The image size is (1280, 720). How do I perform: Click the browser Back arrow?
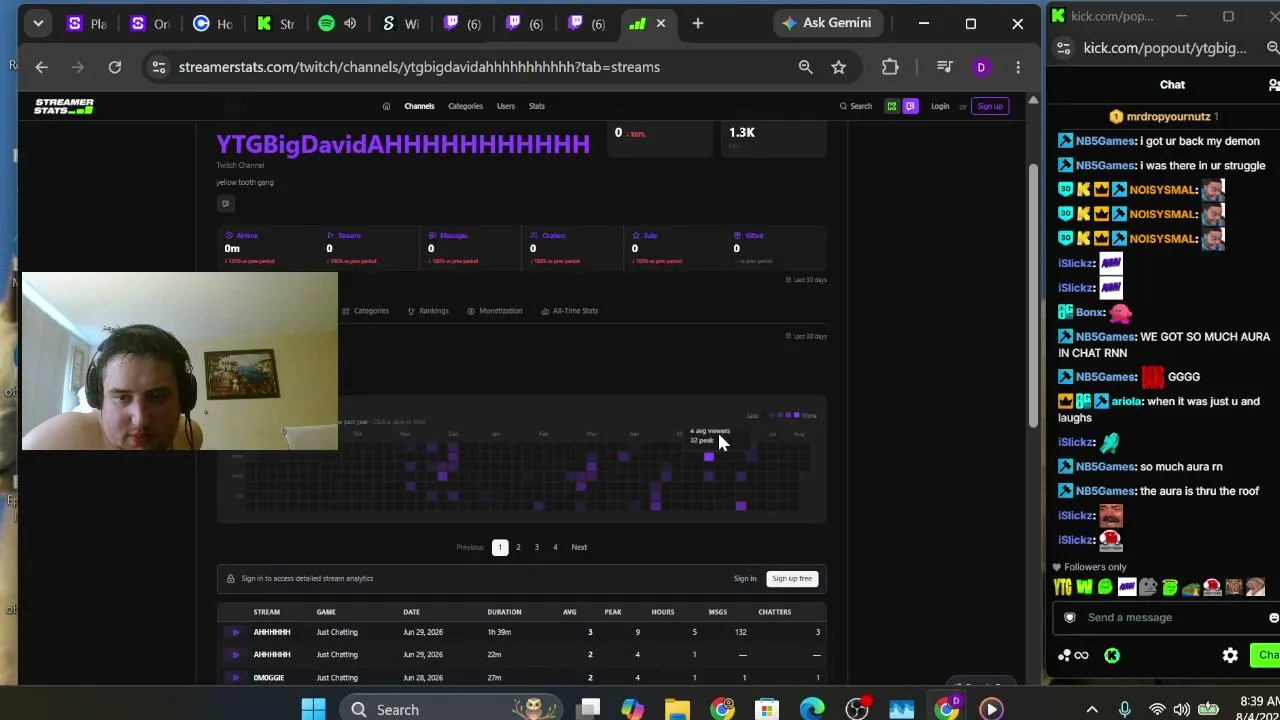pos(41,67)
